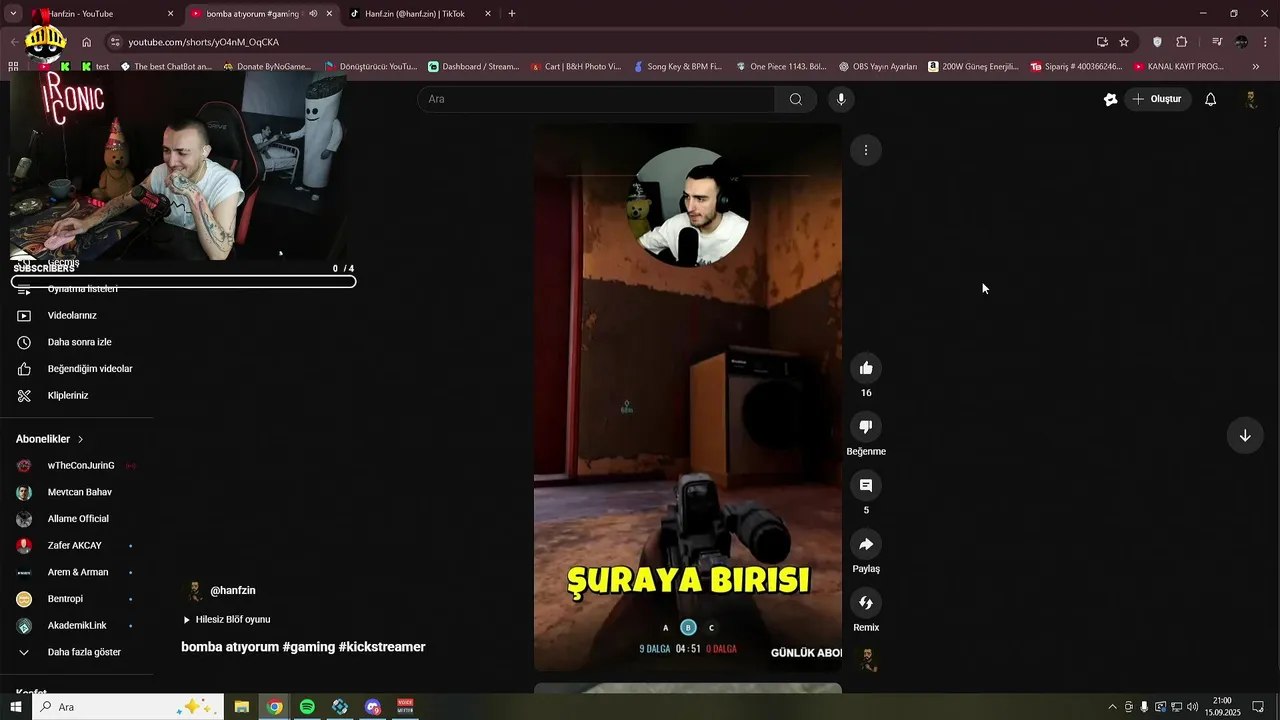The image size is (1280, 720).
Task: Open Dashboard / Stream bookmark
Action: 474,67
